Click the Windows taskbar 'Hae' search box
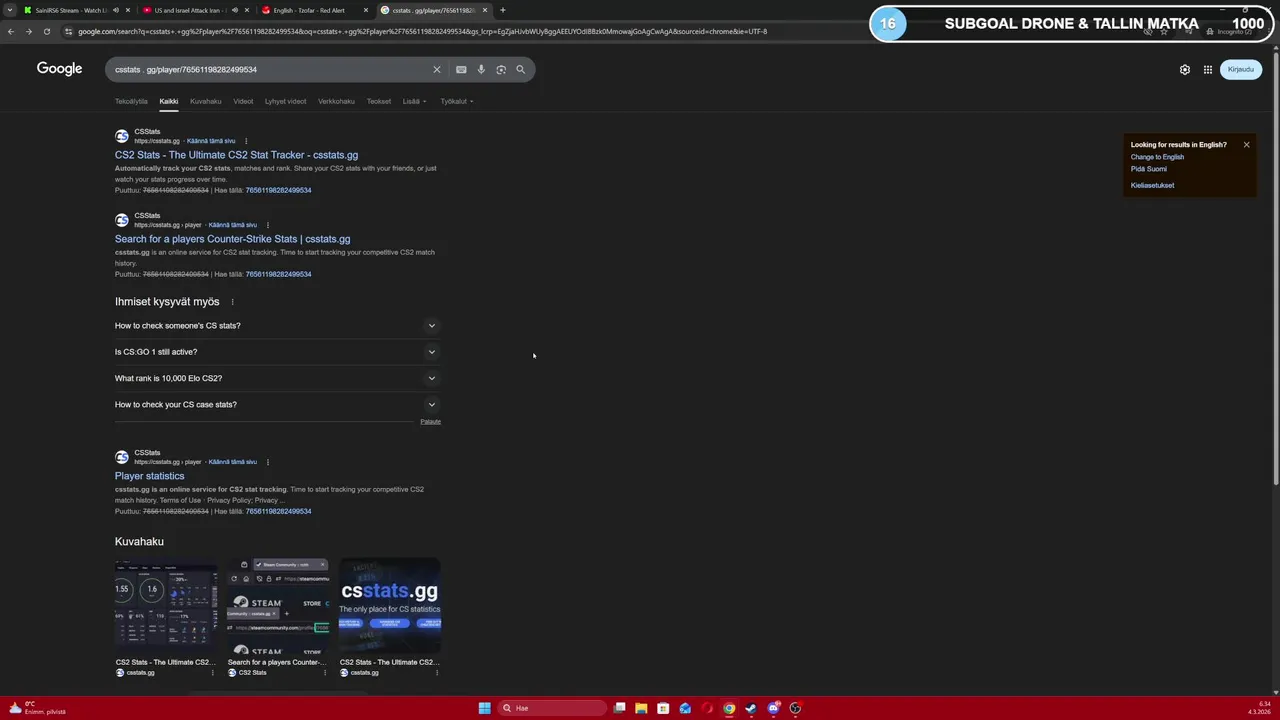 tap(553, 708)
